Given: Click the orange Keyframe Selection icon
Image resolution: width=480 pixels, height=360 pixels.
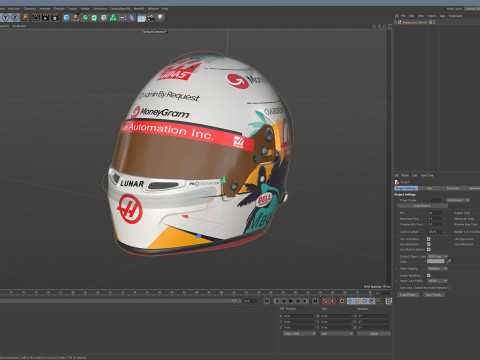Looking at the screenshot, I should (x=342, y=301).
